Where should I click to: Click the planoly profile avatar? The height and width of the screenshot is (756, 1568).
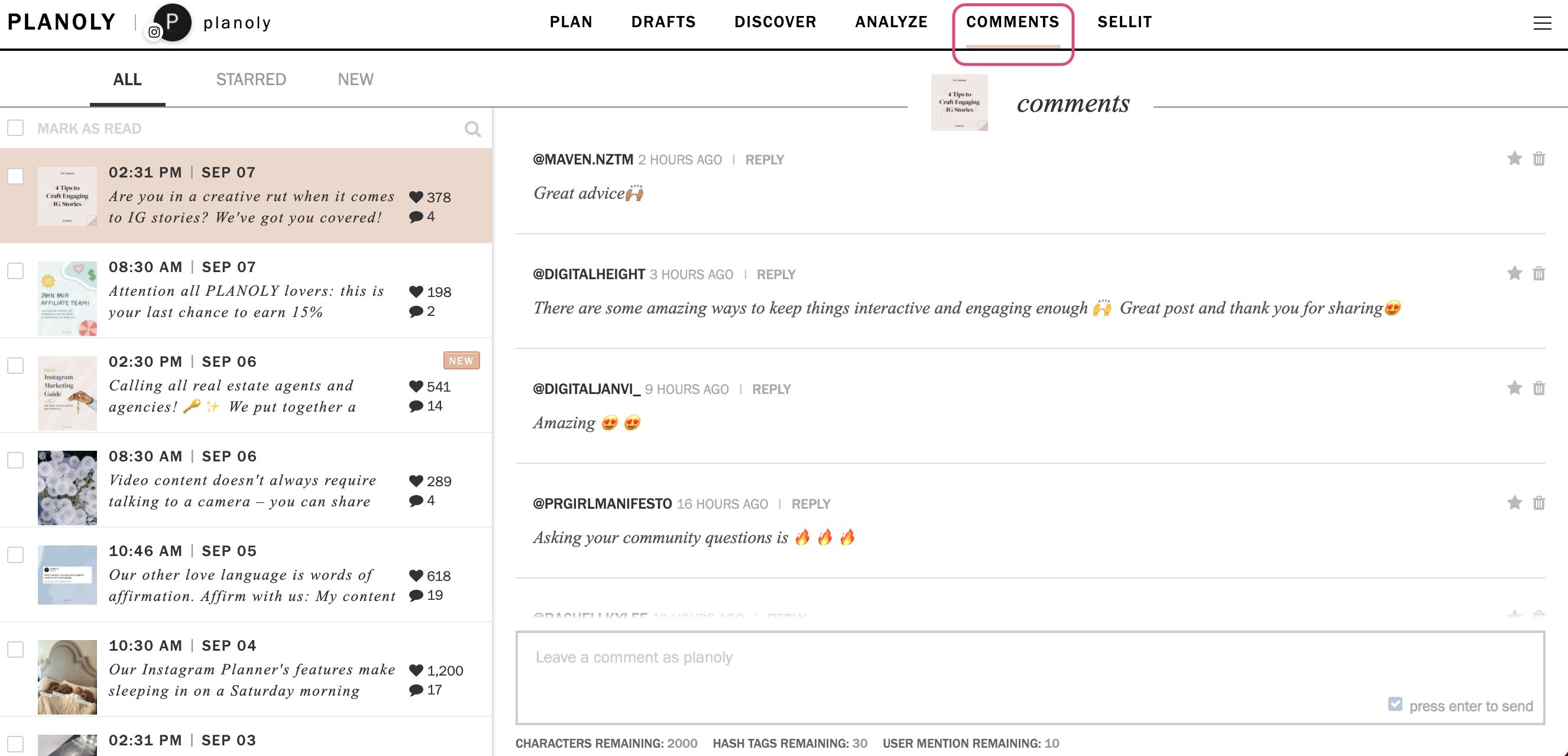tap(172, 22)
